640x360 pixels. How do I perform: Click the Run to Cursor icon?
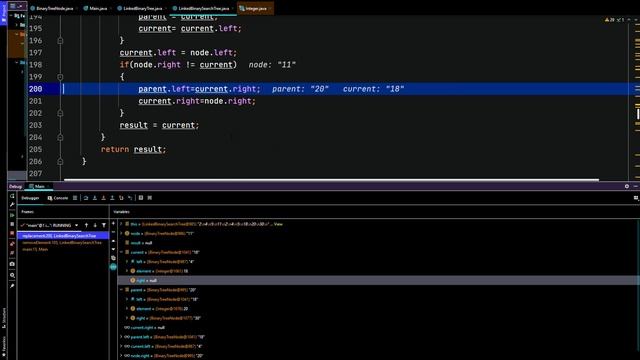pos(130,198)
